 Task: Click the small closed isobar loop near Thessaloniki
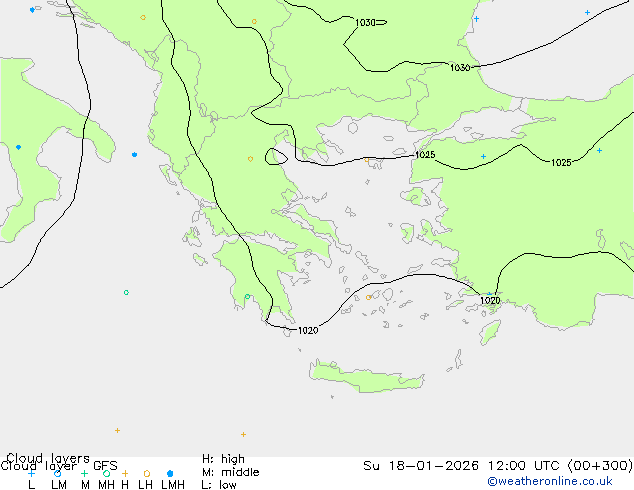[x=276, y=157]
